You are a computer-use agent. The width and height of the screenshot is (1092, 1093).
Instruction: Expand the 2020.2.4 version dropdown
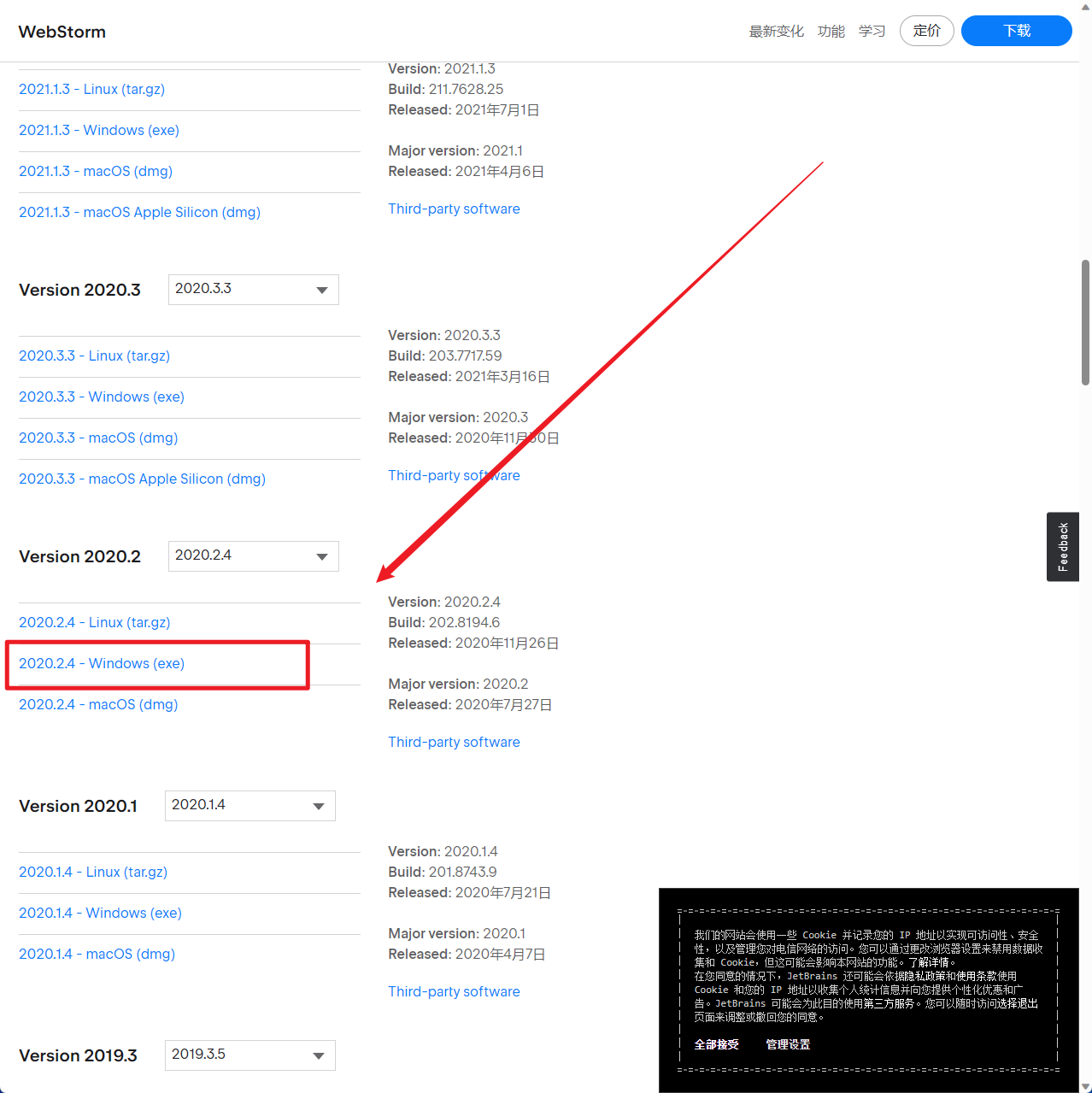point(253,556)
